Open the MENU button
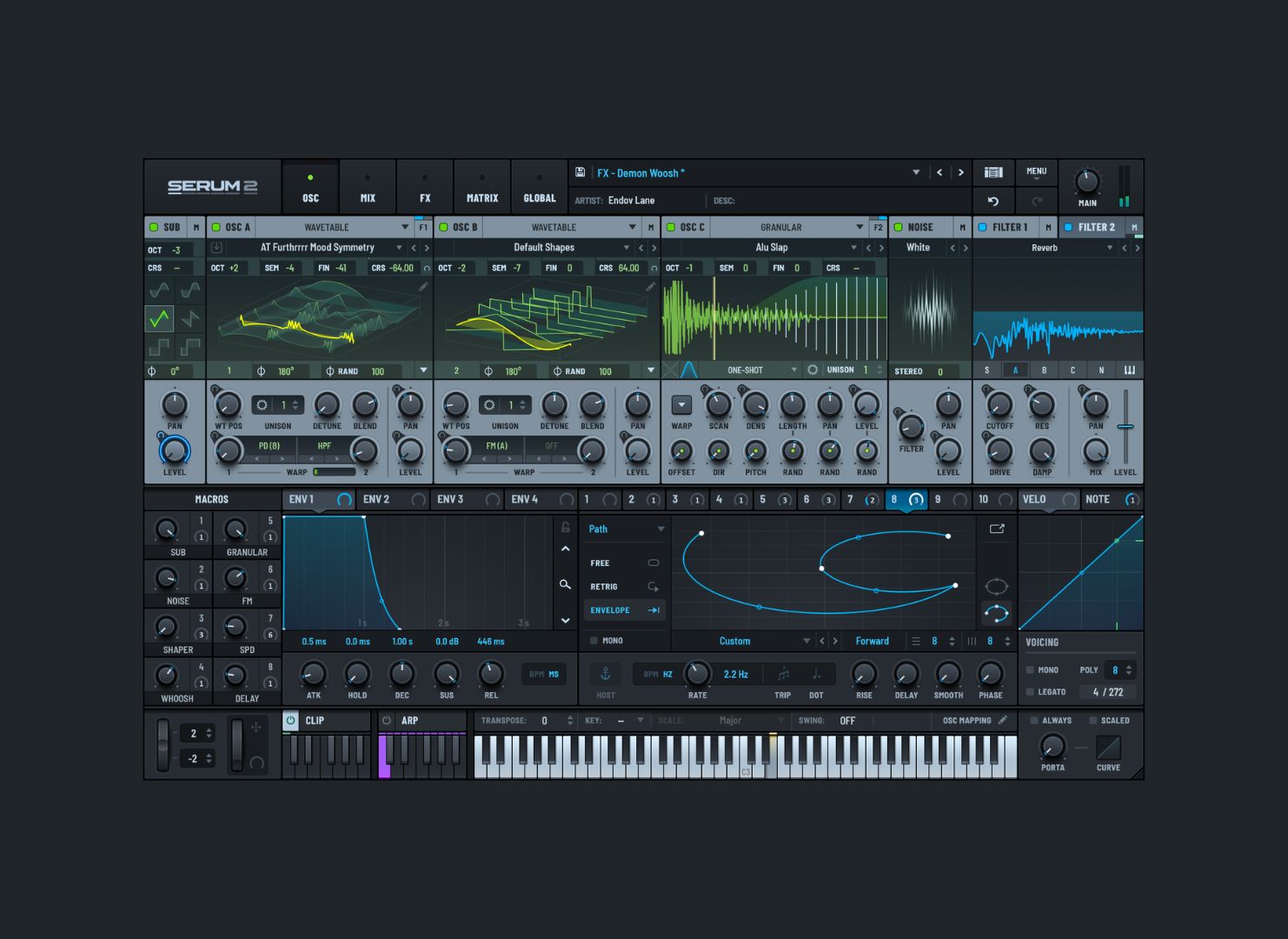Image resolution: width=1288 pixels, height=939 pixels. click(1036, 173)
